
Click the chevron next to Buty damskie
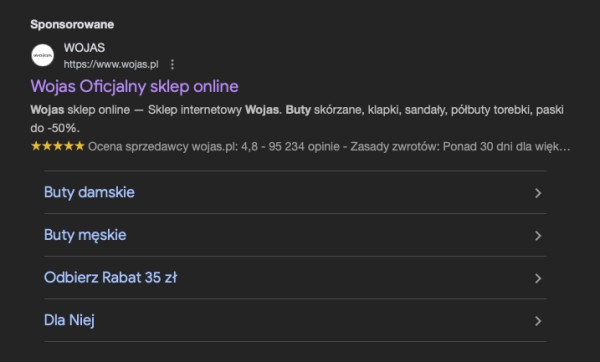click(538, 193)
